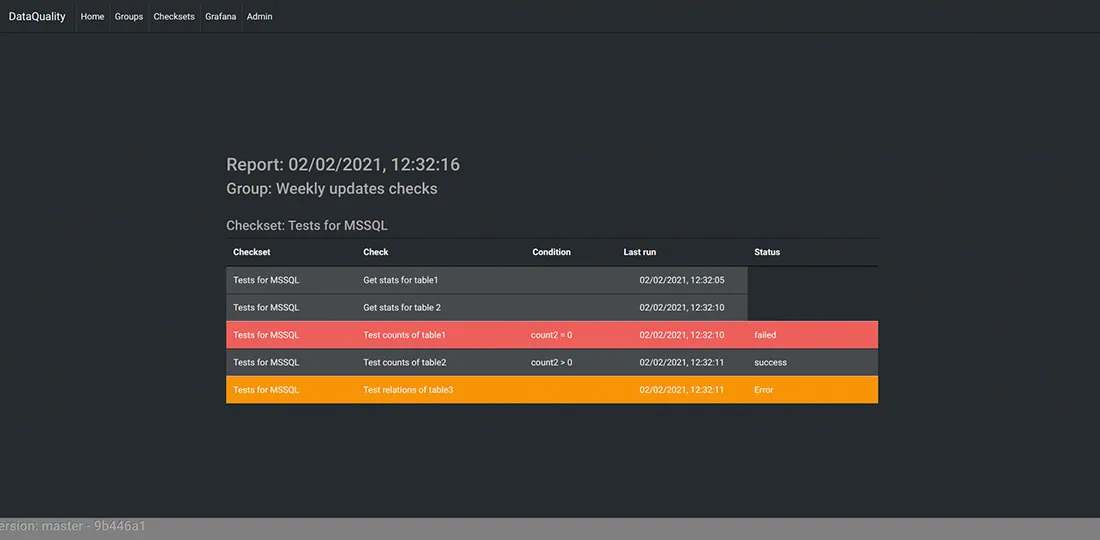
Task: Select the 'Test counts of table2' check
Action: (404, 362)
